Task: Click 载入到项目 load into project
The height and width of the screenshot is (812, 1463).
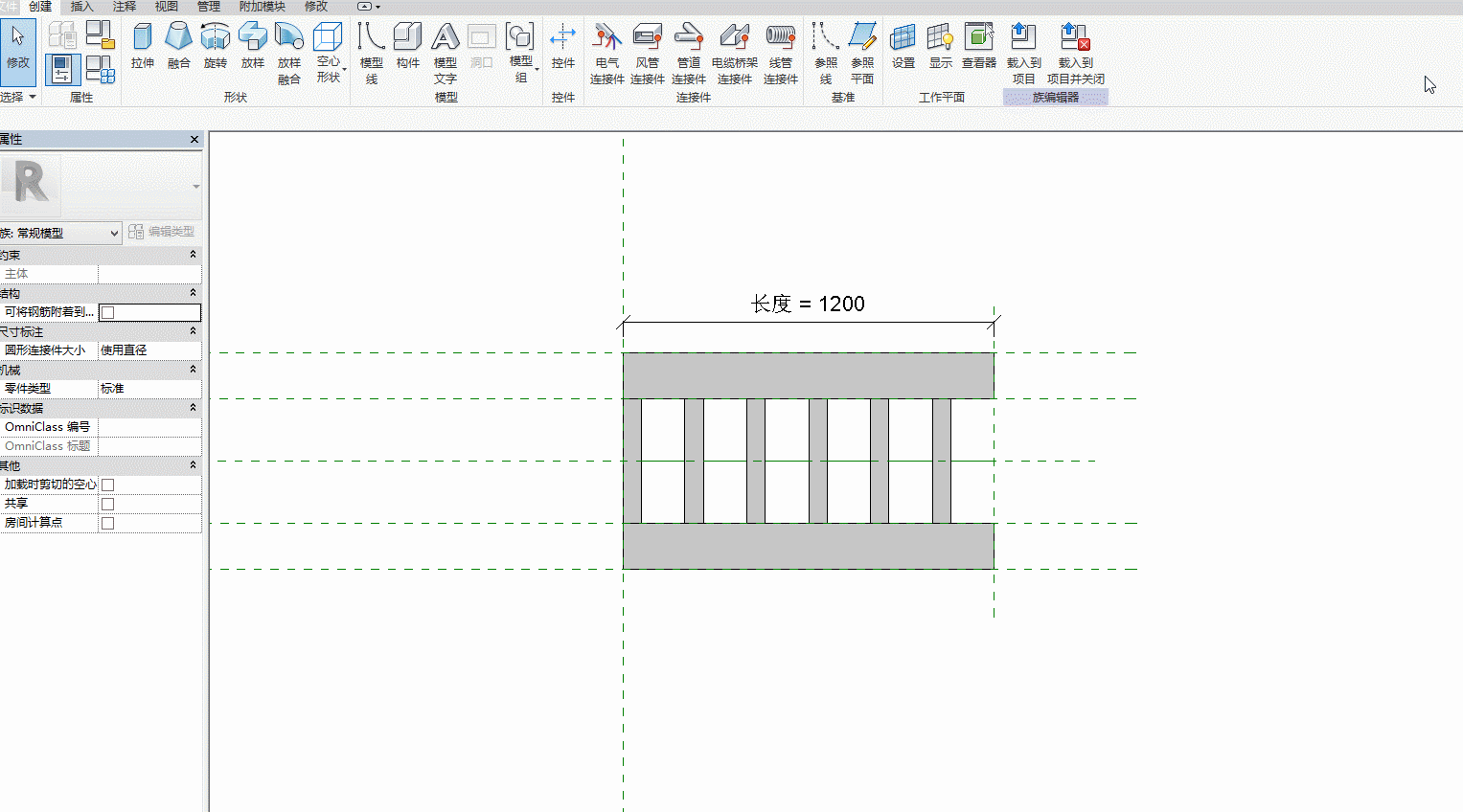Action: tap(1024, 53)
